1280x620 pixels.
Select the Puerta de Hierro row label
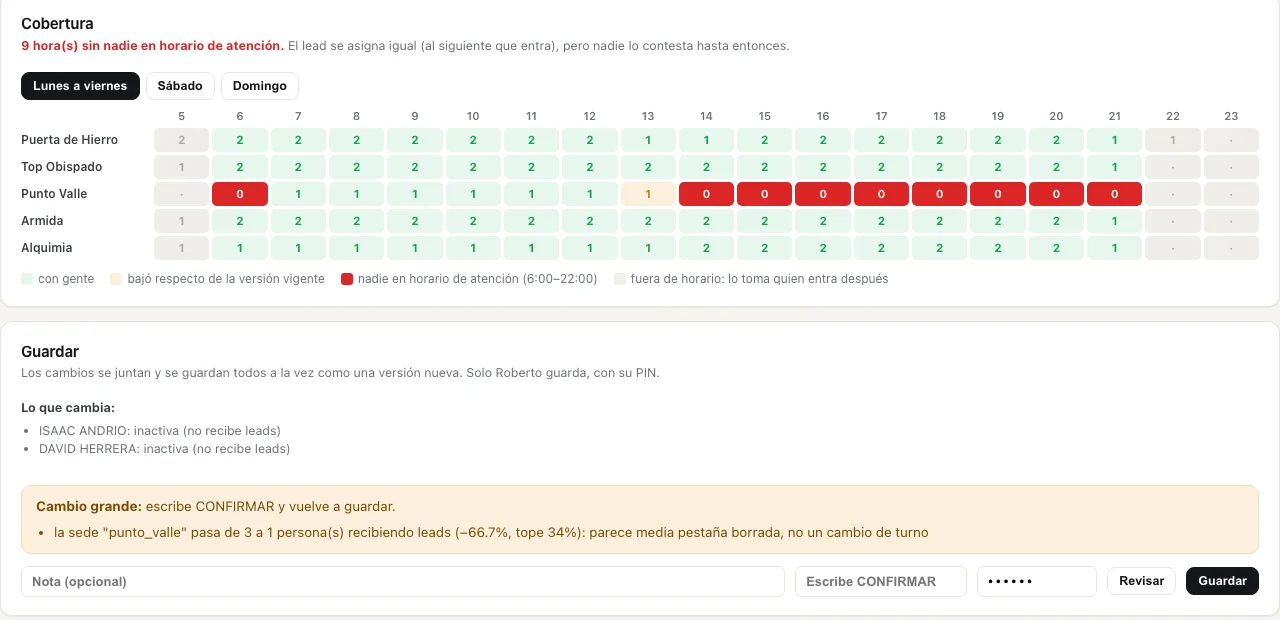pyautogui.click(x=69, y=140)
